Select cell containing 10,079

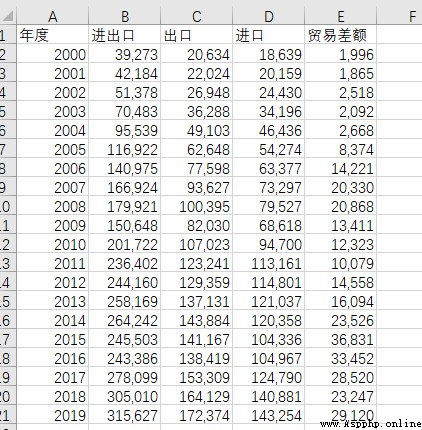[341, 263]
